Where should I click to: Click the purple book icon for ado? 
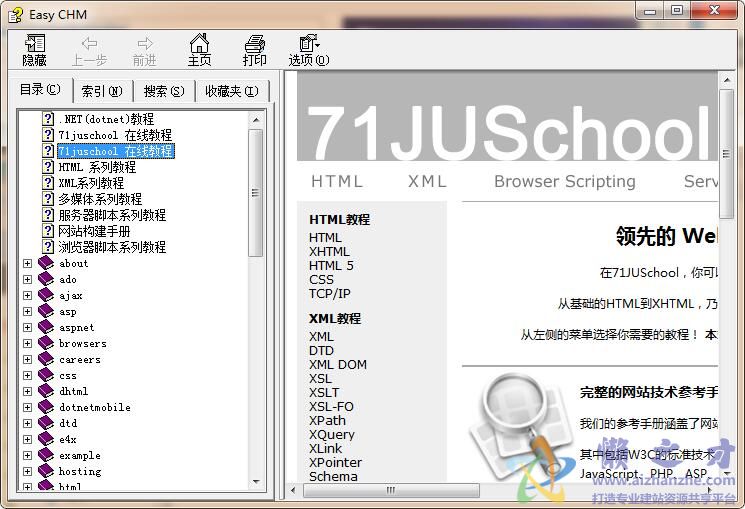[x=46, y=279]
